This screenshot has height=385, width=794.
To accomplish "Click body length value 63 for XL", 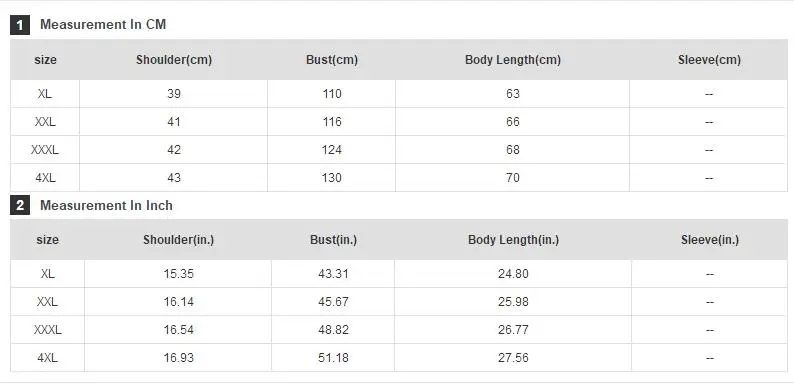I will tap(512, 94).
